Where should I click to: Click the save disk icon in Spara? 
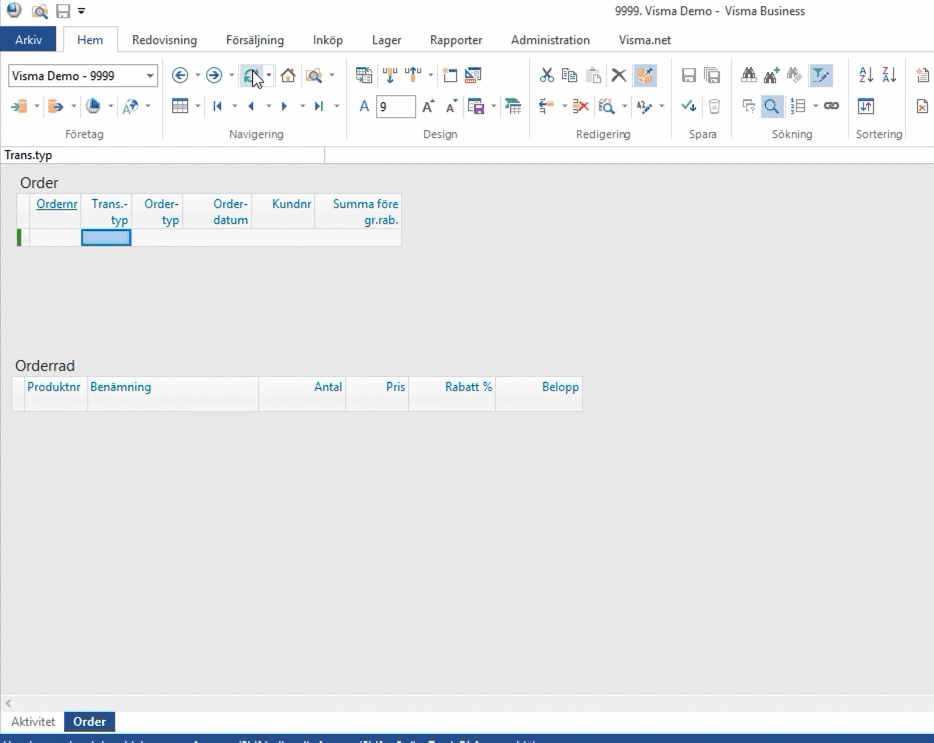tap(689, 75)
